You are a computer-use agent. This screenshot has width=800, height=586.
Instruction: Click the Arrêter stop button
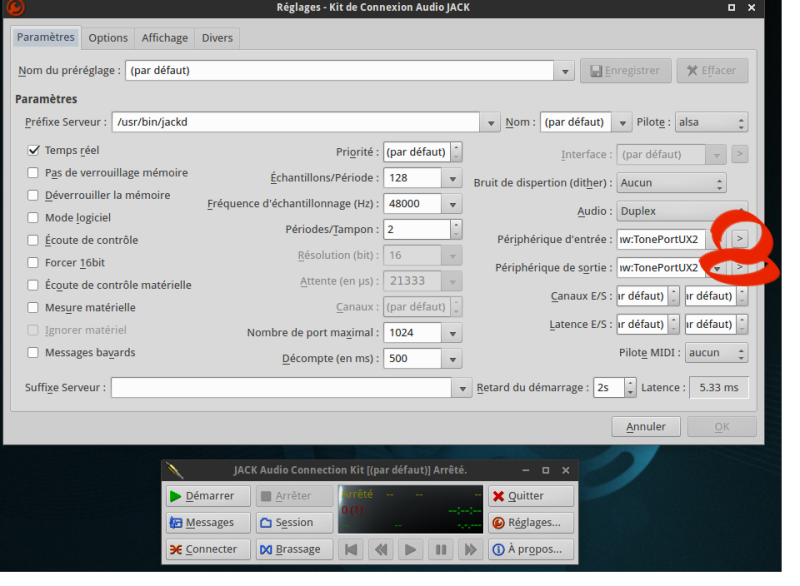294,496
